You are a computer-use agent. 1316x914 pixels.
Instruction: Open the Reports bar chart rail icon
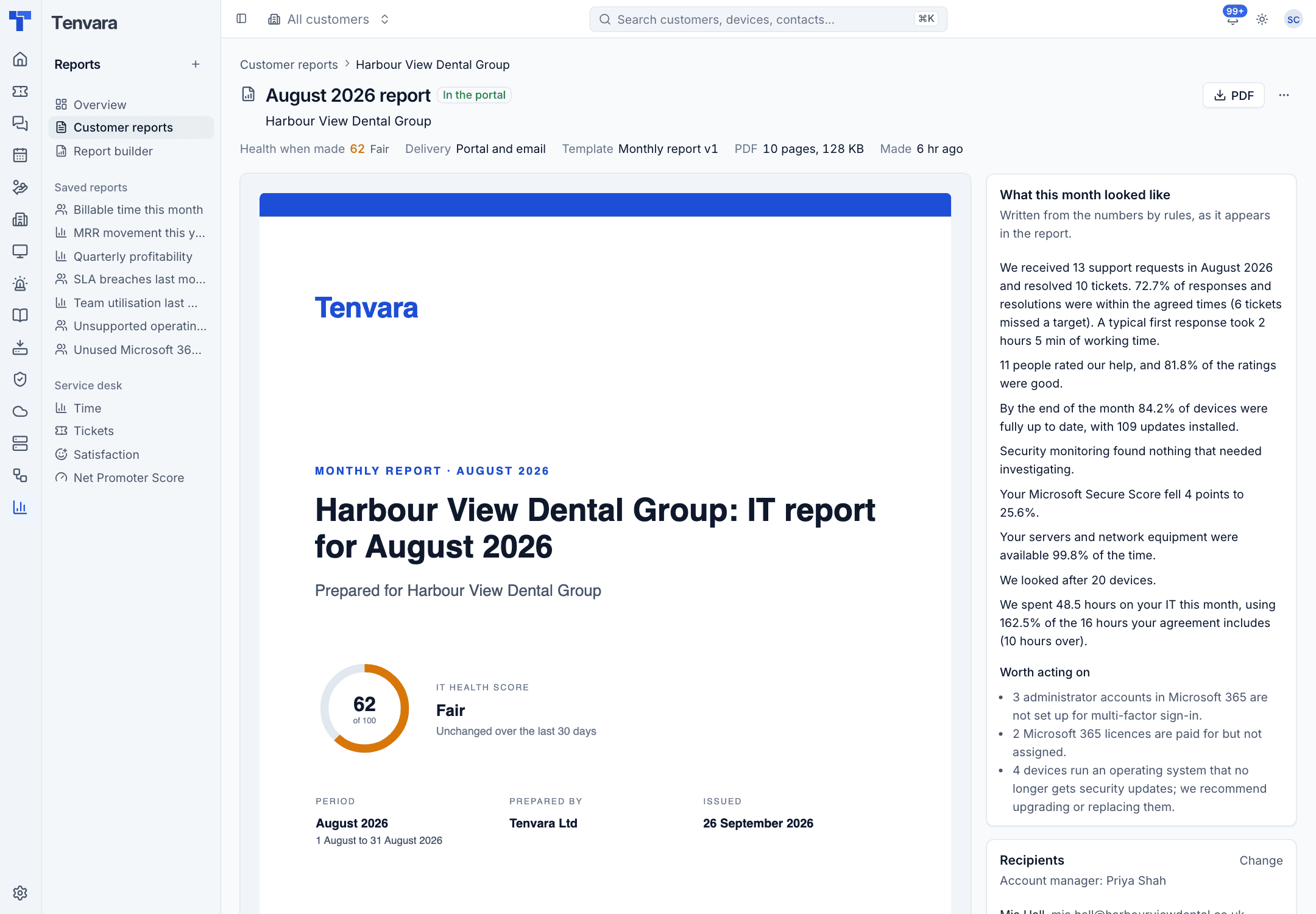20,507
